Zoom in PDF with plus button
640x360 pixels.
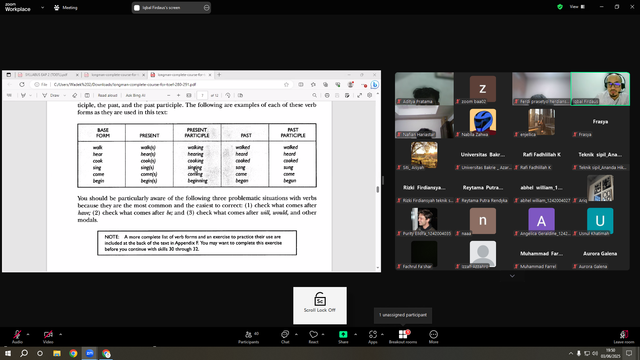(x=178, y=95)
